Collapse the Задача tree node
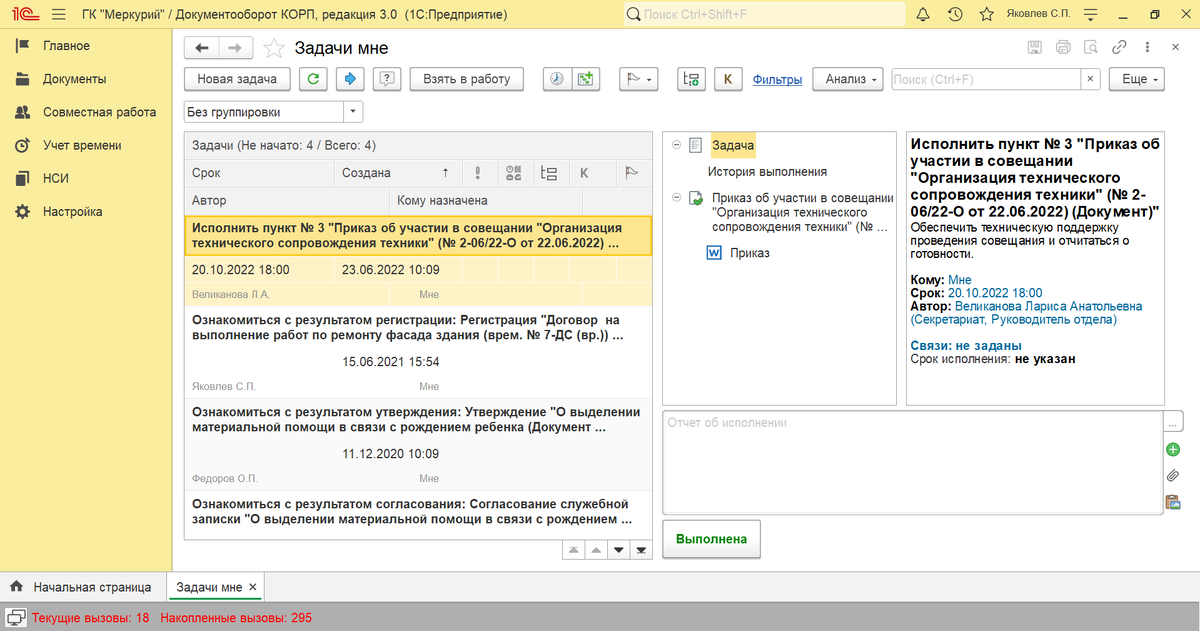This screenshot has width=1200, height=631. tap(677, 145)
